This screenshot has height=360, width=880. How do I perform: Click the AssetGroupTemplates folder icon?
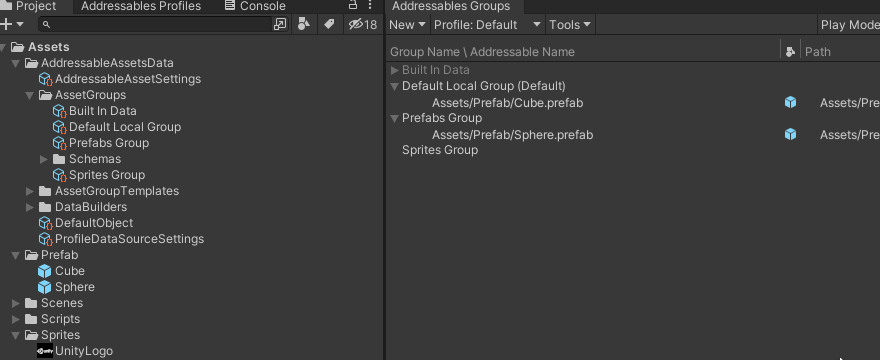click(45, 191)
